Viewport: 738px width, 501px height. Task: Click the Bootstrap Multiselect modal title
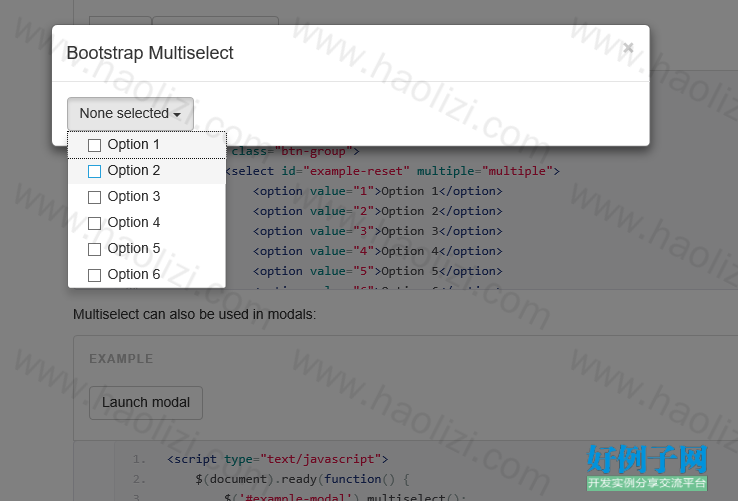150,53
